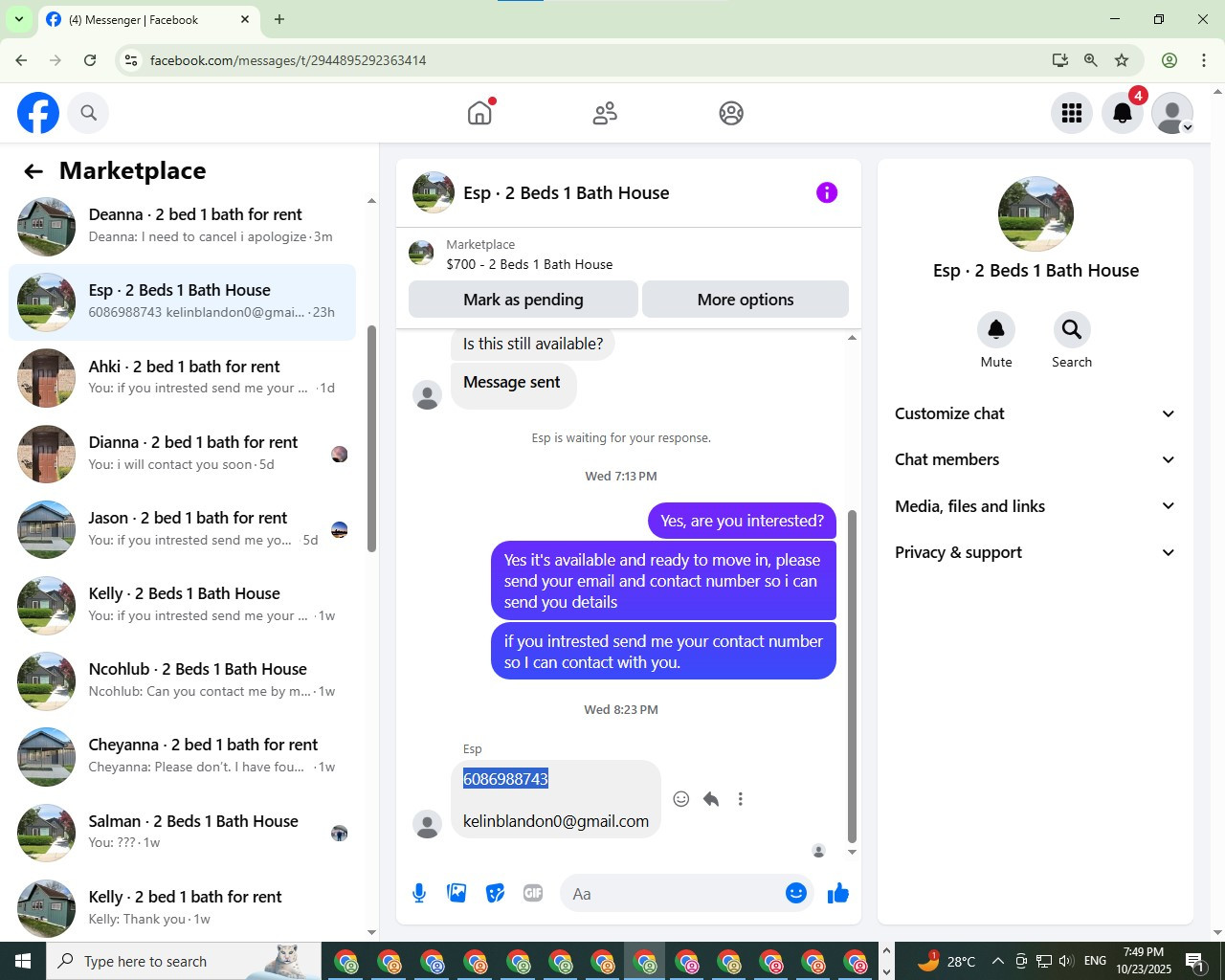Send a thumbs up like
The image size is (1225, 980).
coord(838,893)
